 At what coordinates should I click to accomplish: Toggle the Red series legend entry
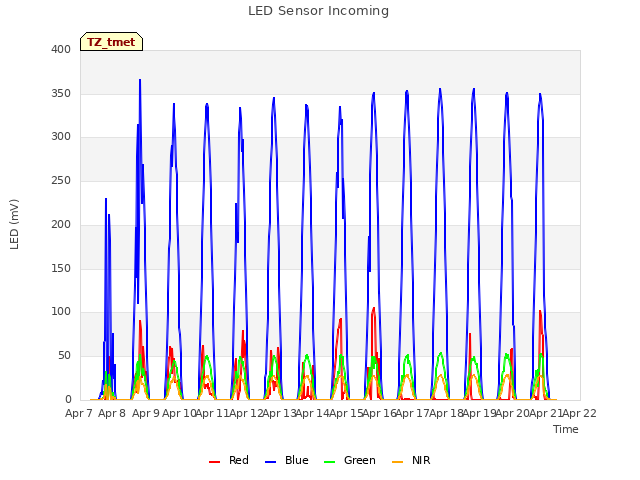click(x=229, y=460)
